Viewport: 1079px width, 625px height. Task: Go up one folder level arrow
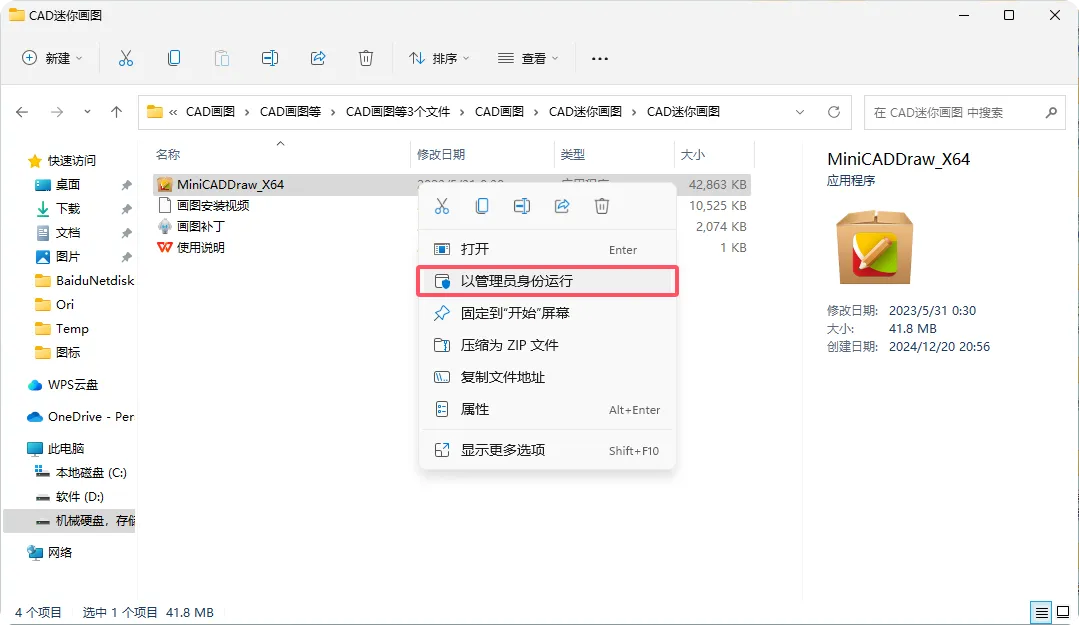click(x=116, y=112)
